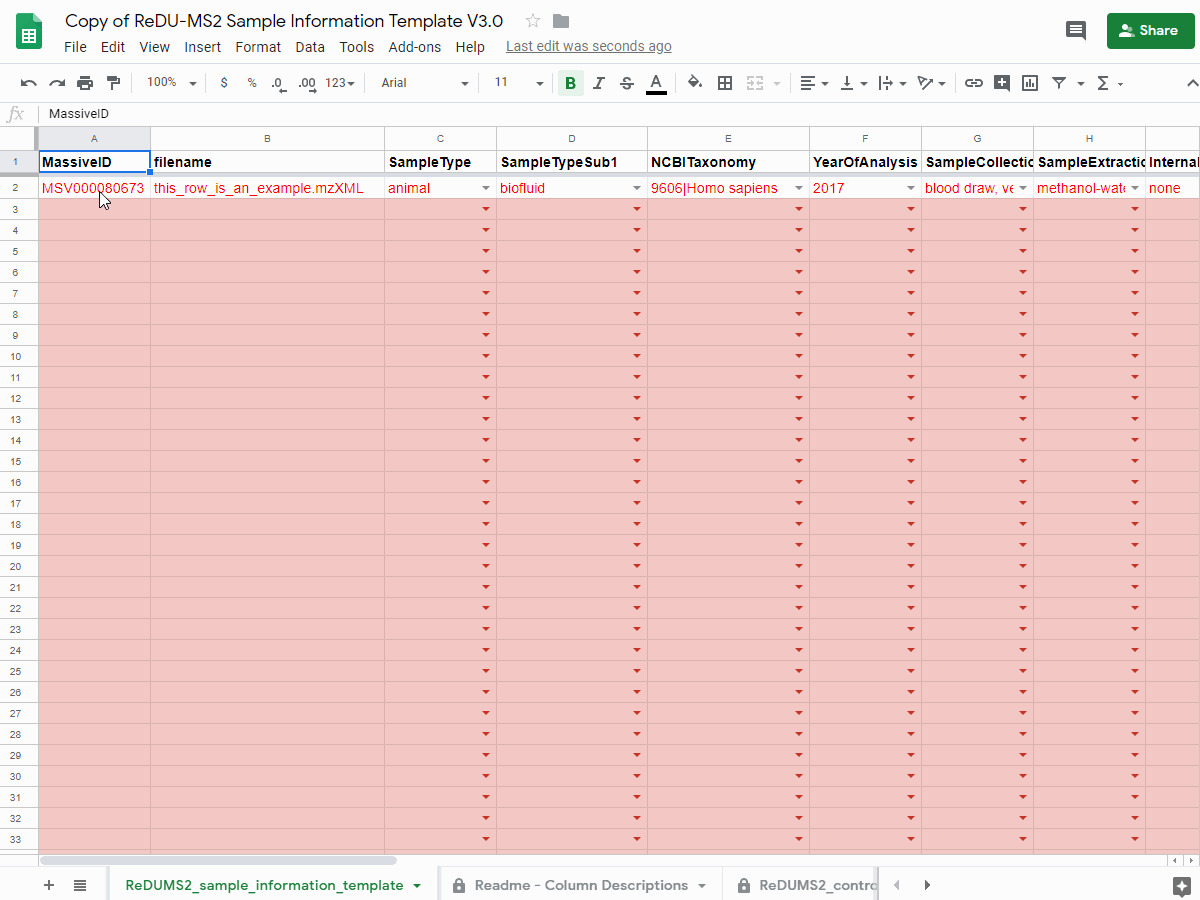Screen dimensions: 1200x900
Task: Open the Edit menu
Action: 113,47
